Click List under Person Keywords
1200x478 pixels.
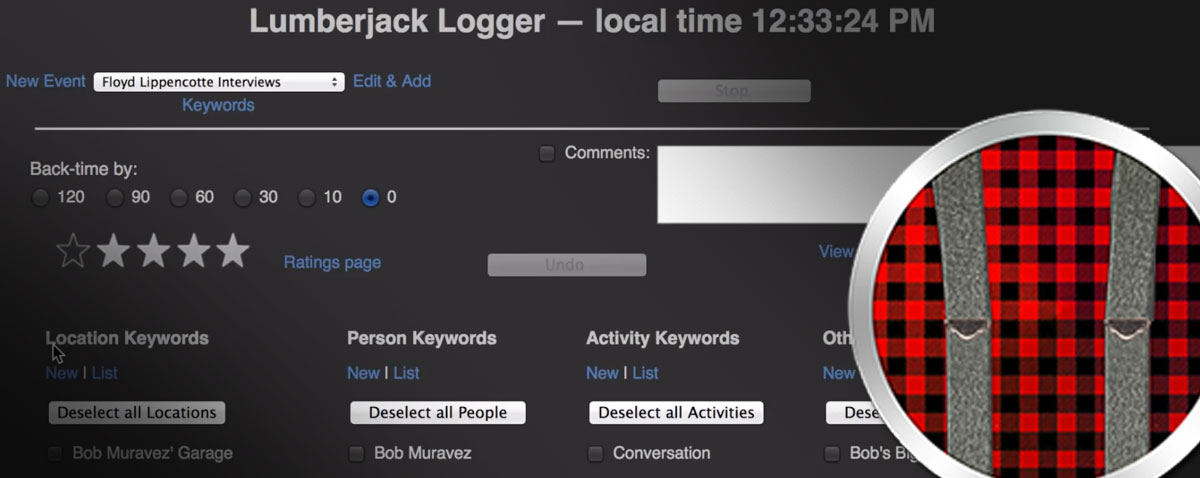pyautogui.click(x=406, y=373)
